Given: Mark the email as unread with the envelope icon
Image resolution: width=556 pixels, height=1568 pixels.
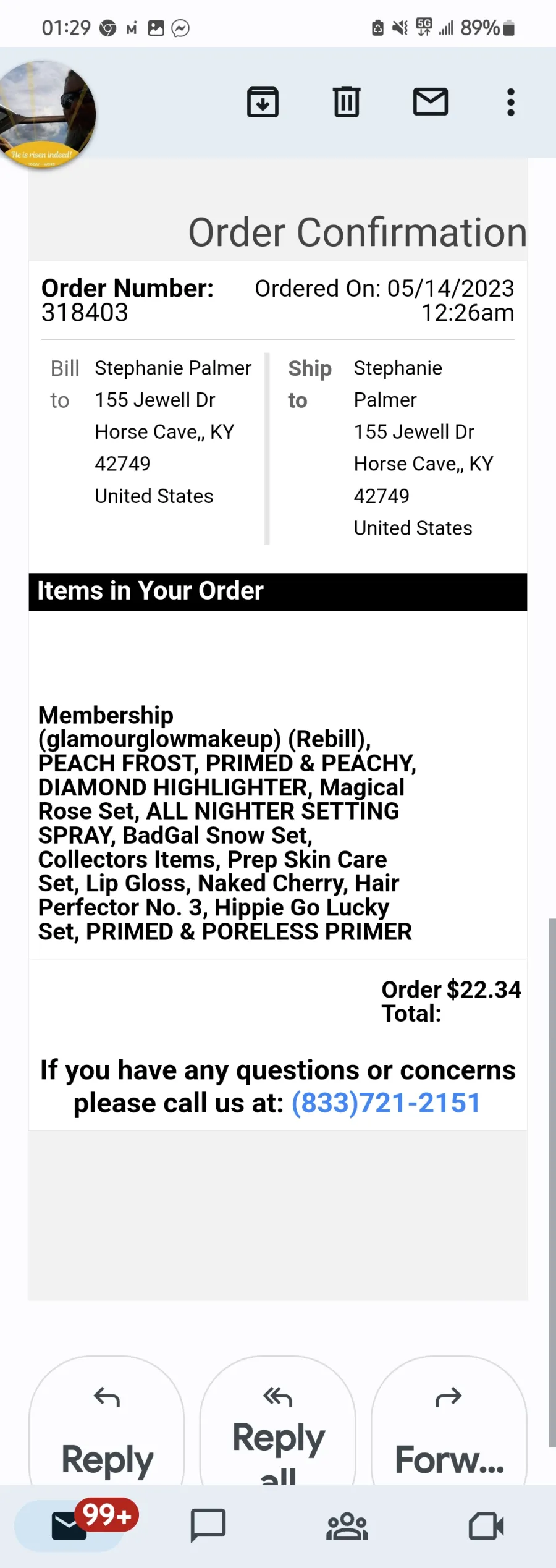Looking at the screenshot, I should tap(431, 102).
